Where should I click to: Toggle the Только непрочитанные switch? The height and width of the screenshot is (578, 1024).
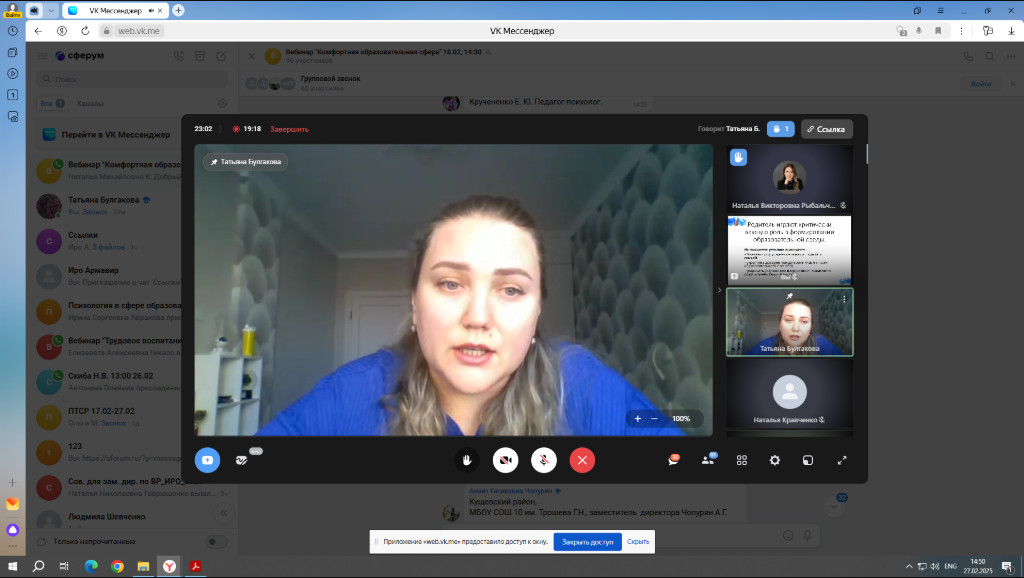[x=216, y=541]
